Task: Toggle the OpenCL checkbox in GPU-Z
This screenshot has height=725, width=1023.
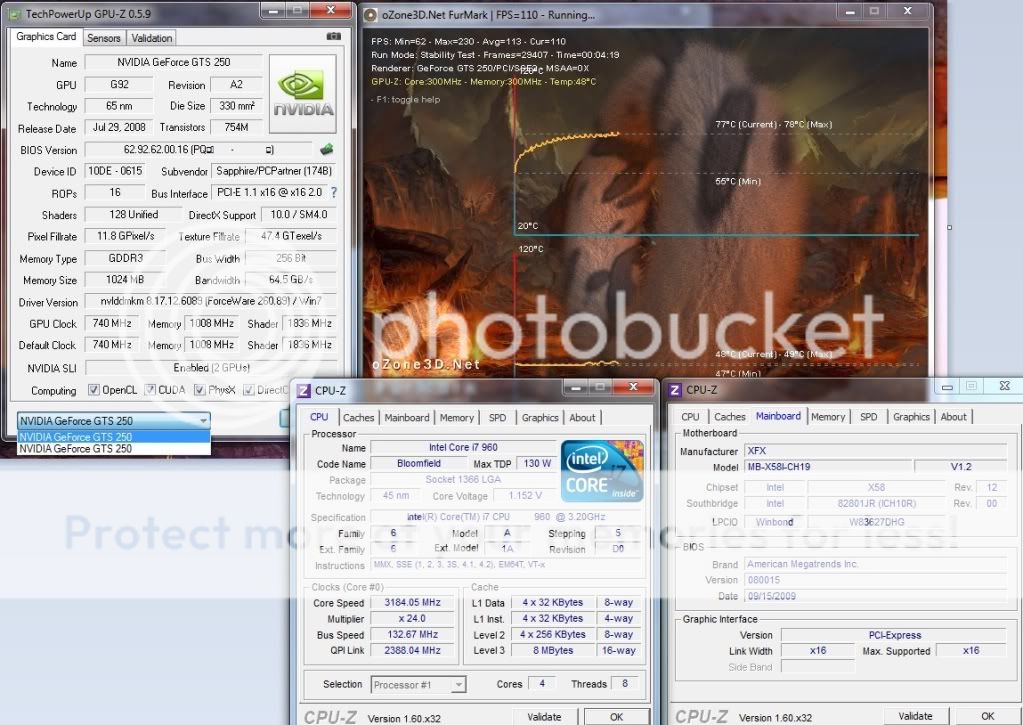Action: (94, 390)
